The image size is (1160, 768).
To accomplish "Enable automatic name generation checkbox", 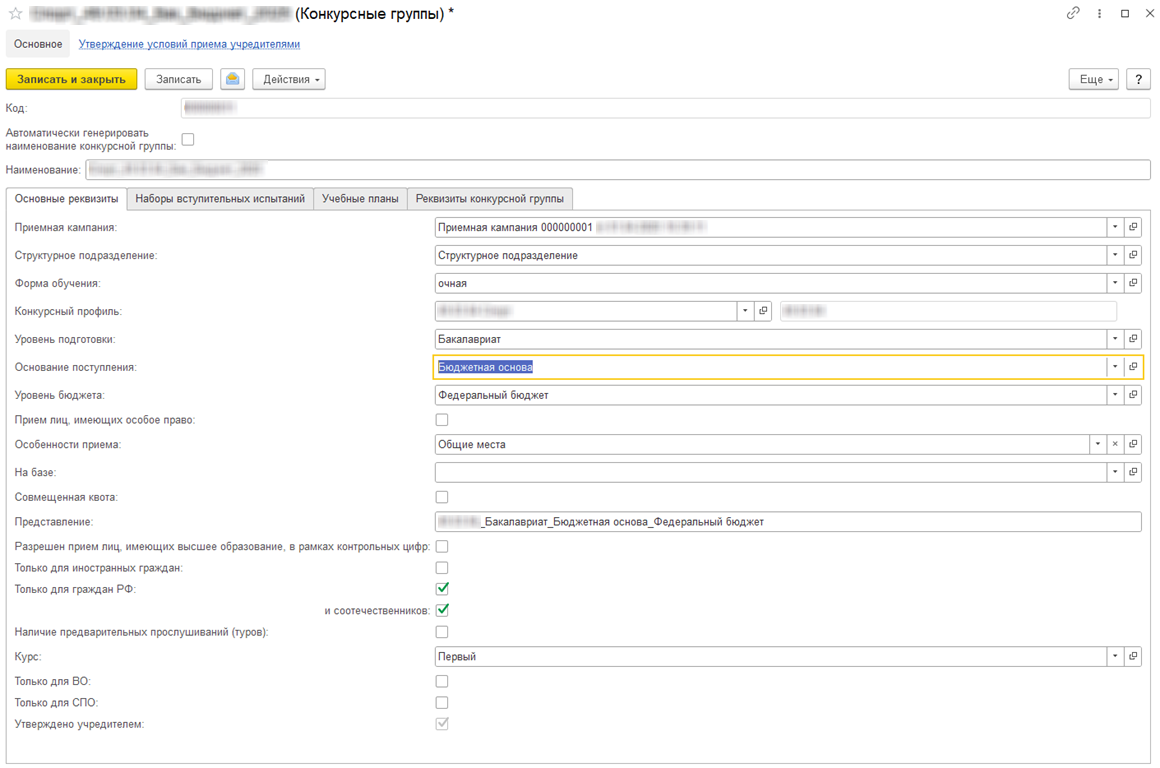I will pos(188,139).
